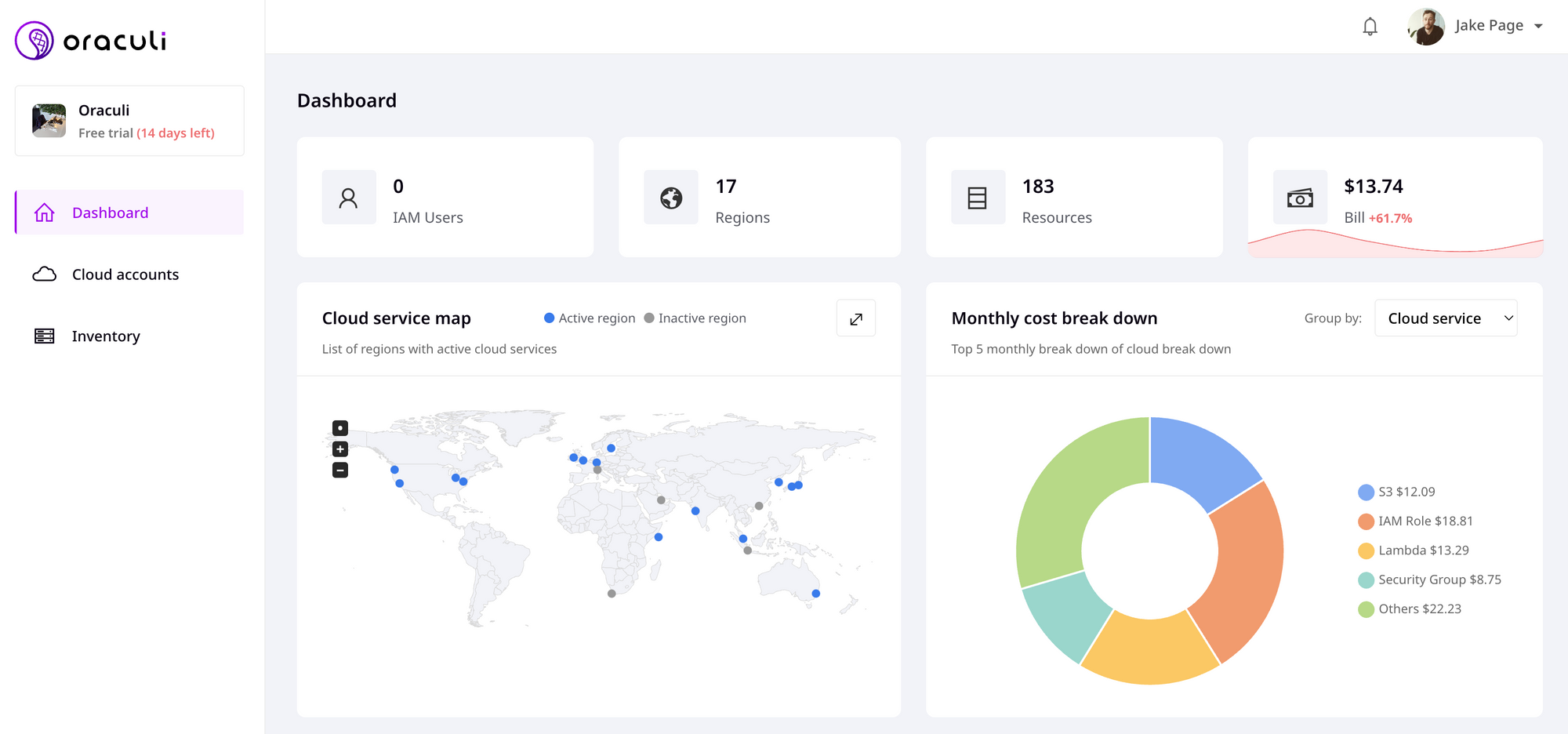1568x734 pixels.
Task: Click the notification bell icon
Action: click(1370, 27)
